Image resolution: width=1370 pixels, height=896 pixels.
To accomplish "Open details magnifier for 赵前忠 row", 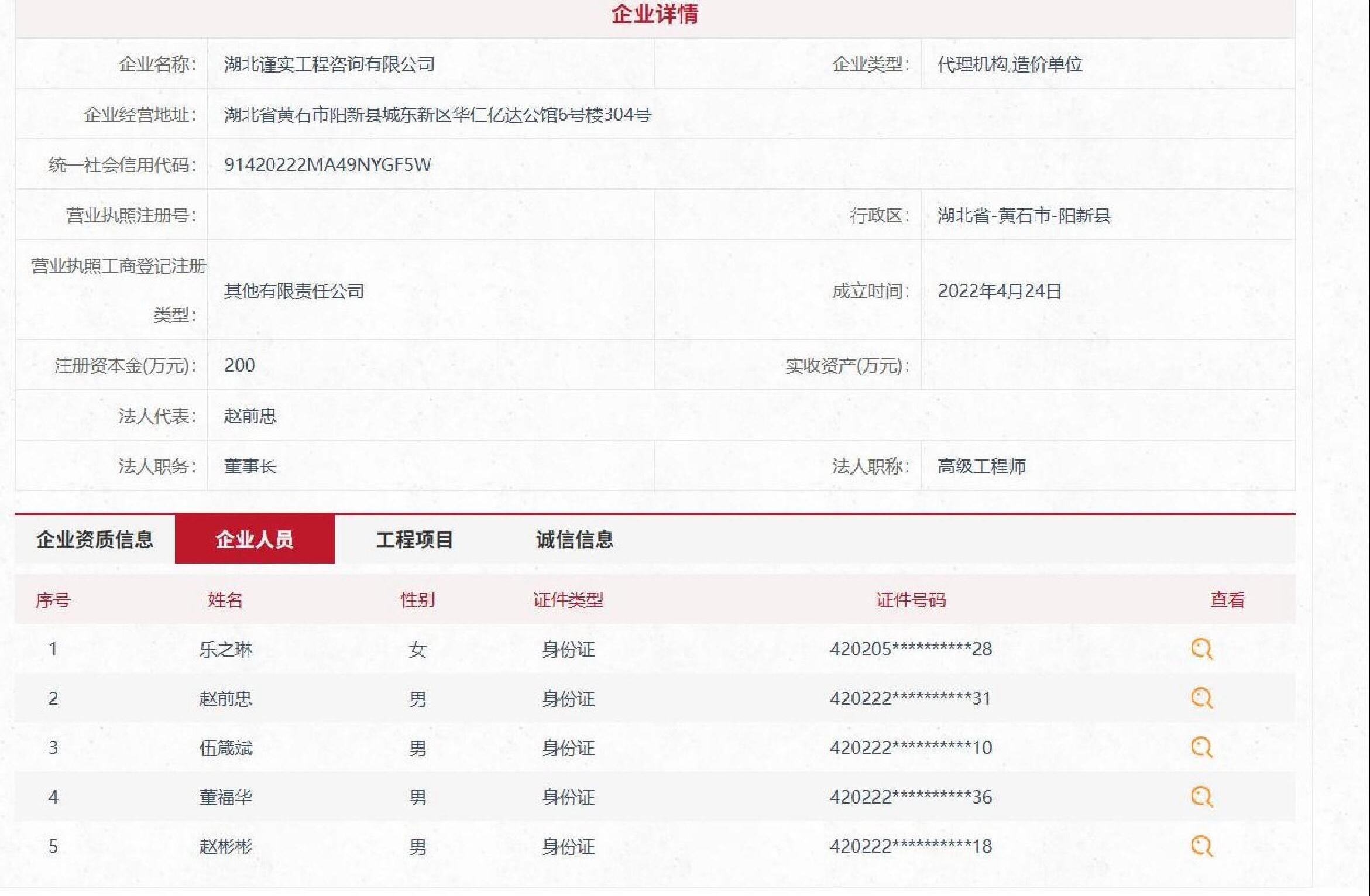I will 1201,698.
